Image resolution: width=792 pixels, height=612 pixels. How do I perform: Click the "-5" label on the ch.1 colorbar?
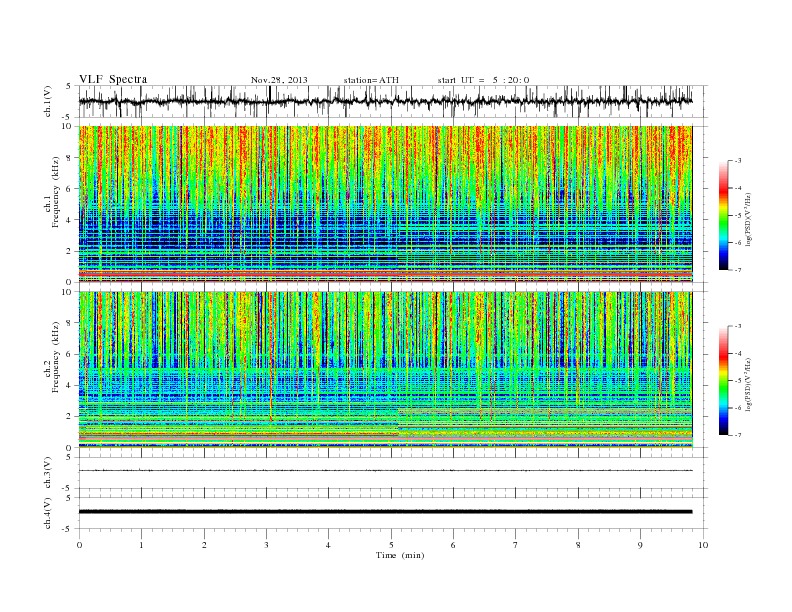pyautogui.click(x=738, y=215)
